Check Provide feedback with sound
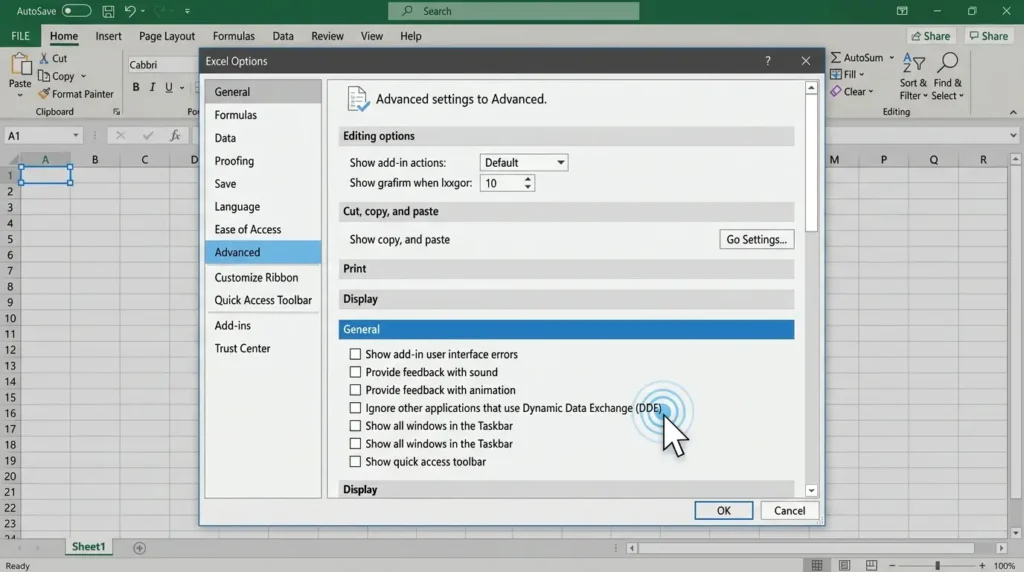1024x572 pixels. 355,372
